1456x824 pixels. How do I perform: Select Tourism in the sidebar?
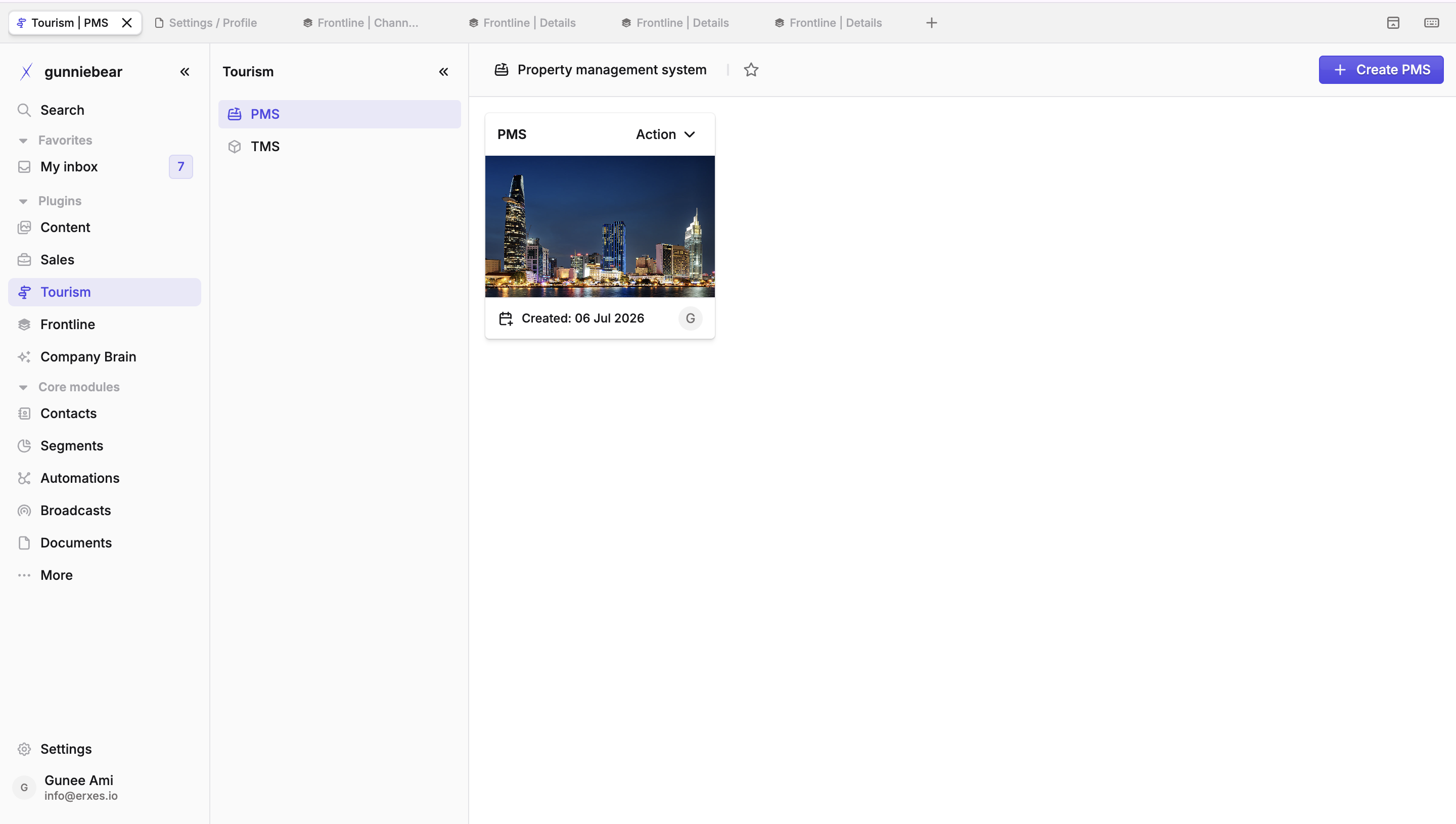coord(105,292)
